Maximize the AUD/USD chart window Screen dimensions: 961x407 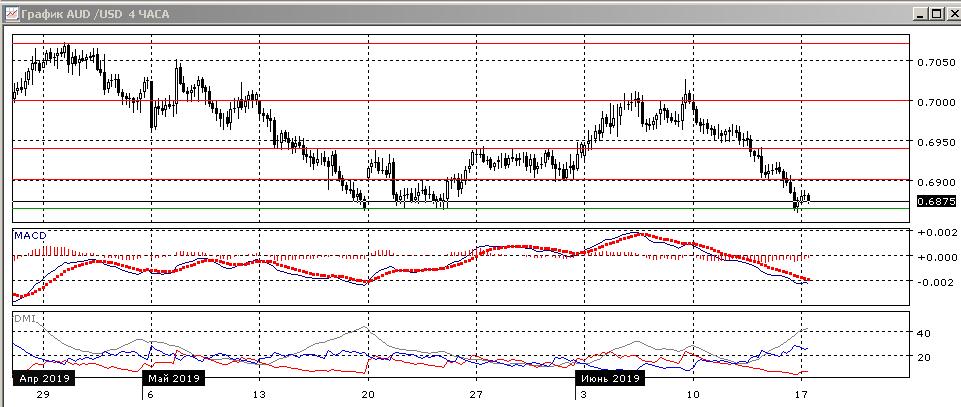click(935, 13)
